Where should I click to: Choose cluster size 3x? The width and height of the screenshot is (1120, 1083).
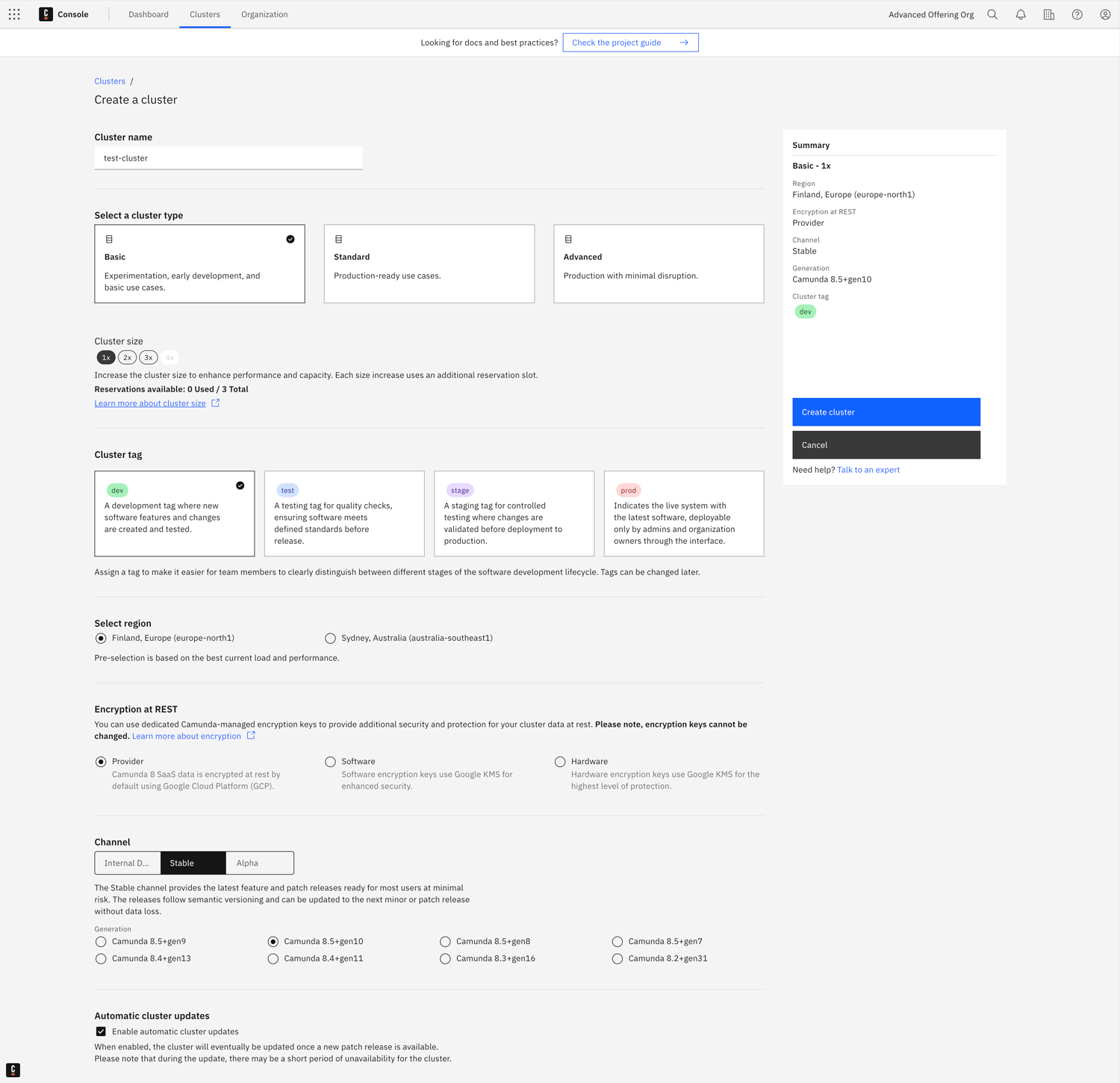point(149,358)
